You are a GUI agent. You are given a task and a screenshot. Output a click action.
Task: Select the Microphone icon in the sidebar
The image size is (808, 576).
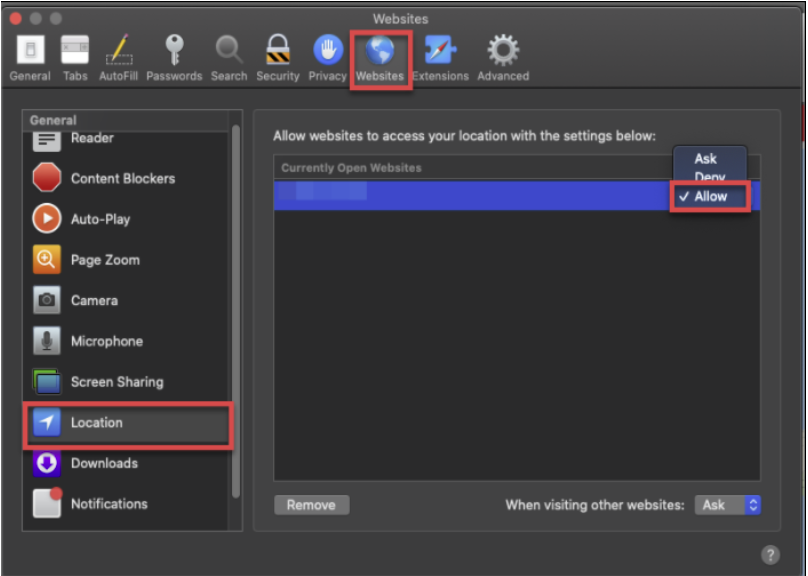click(x=46, y=341)
